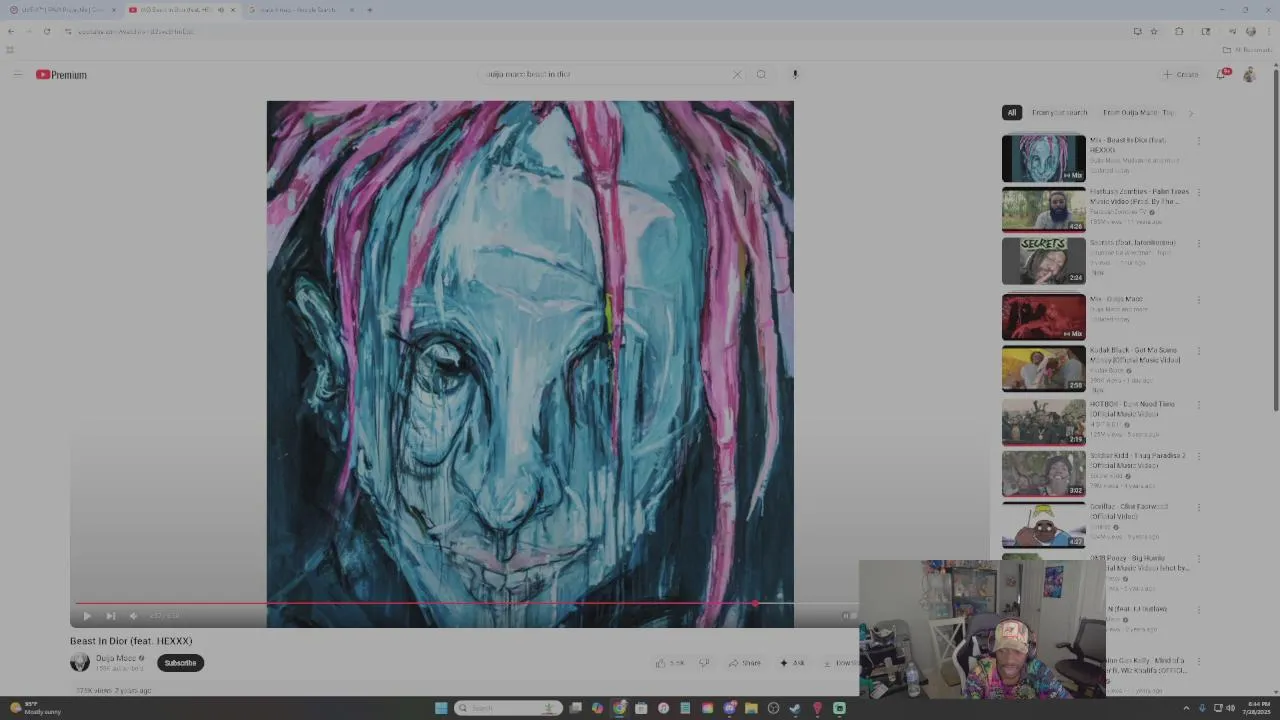Open the YouTube hamburger guide menu
The height and width of the screenshot is (720, 1280).
pos(17,74)
